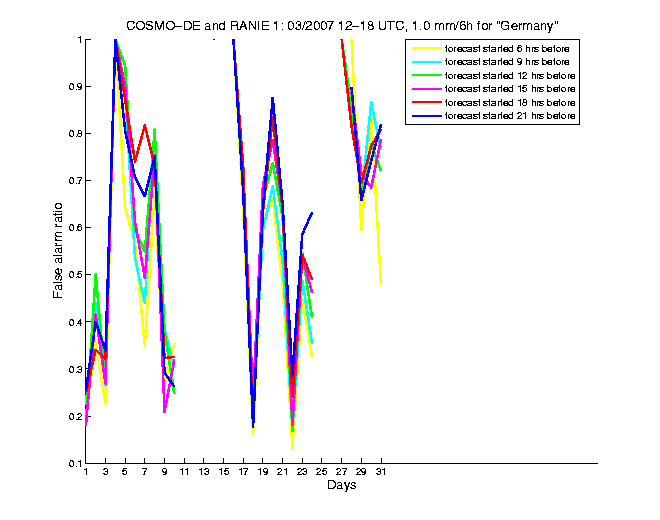This screenshot has width=660, height=520.
Task: Click x-axis day tick label '5'
Action: click(x=125, y=472)
